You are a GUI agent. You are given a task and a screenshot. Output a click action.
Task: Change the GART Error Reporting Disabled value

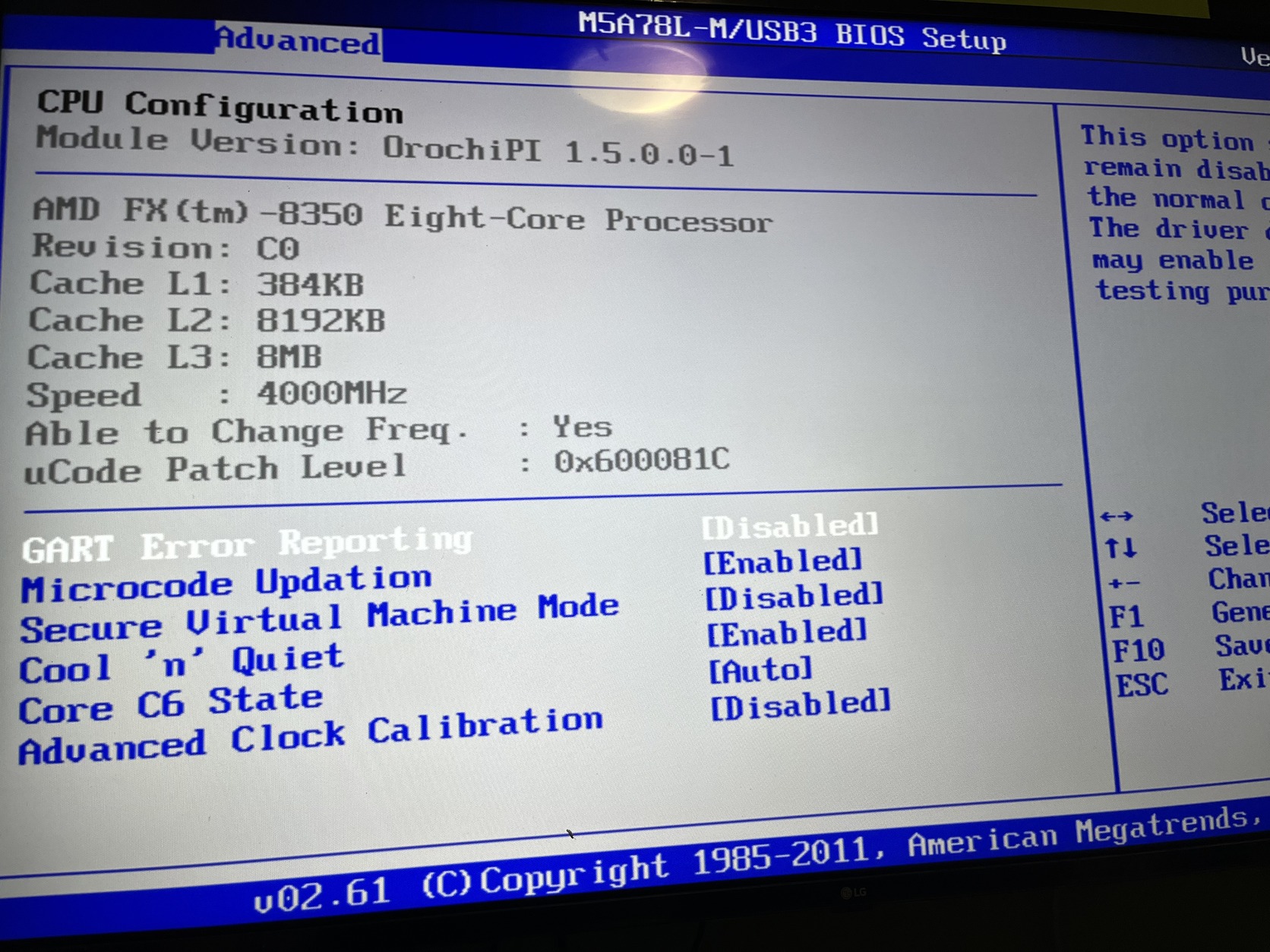[x=790, y=525]
